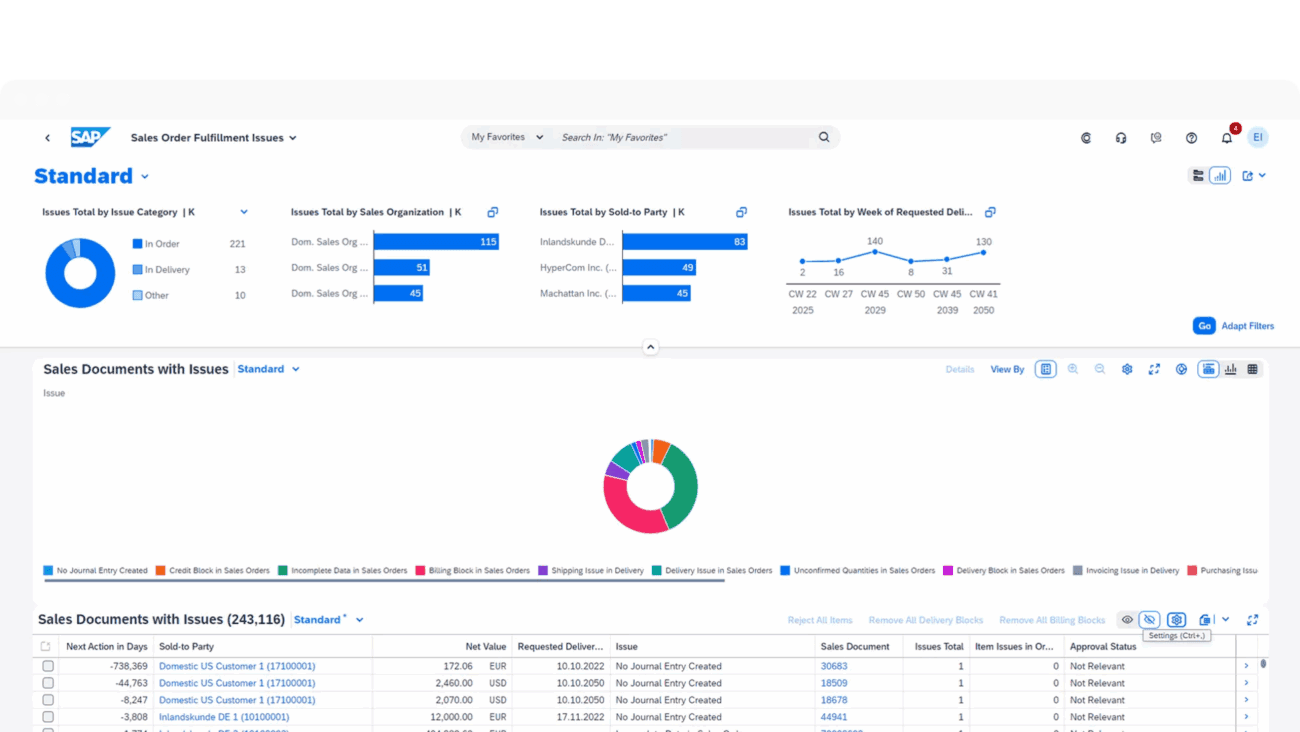Open Sales Order Fulfillment Issues title menu
The image size is (1300, 732).
point(214,138)
